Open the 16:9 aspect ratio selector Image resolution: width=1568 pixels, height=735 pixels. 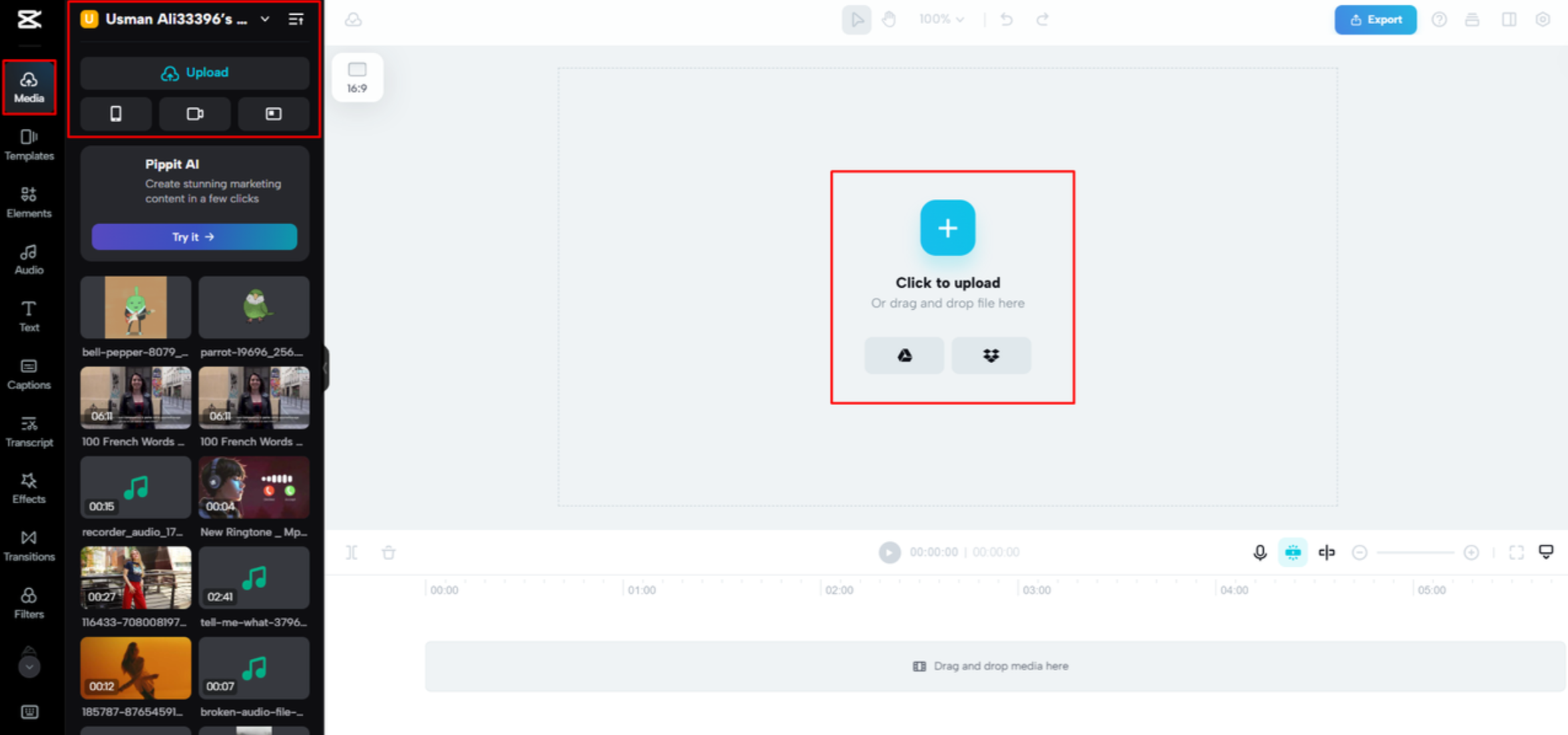[357, 77]
